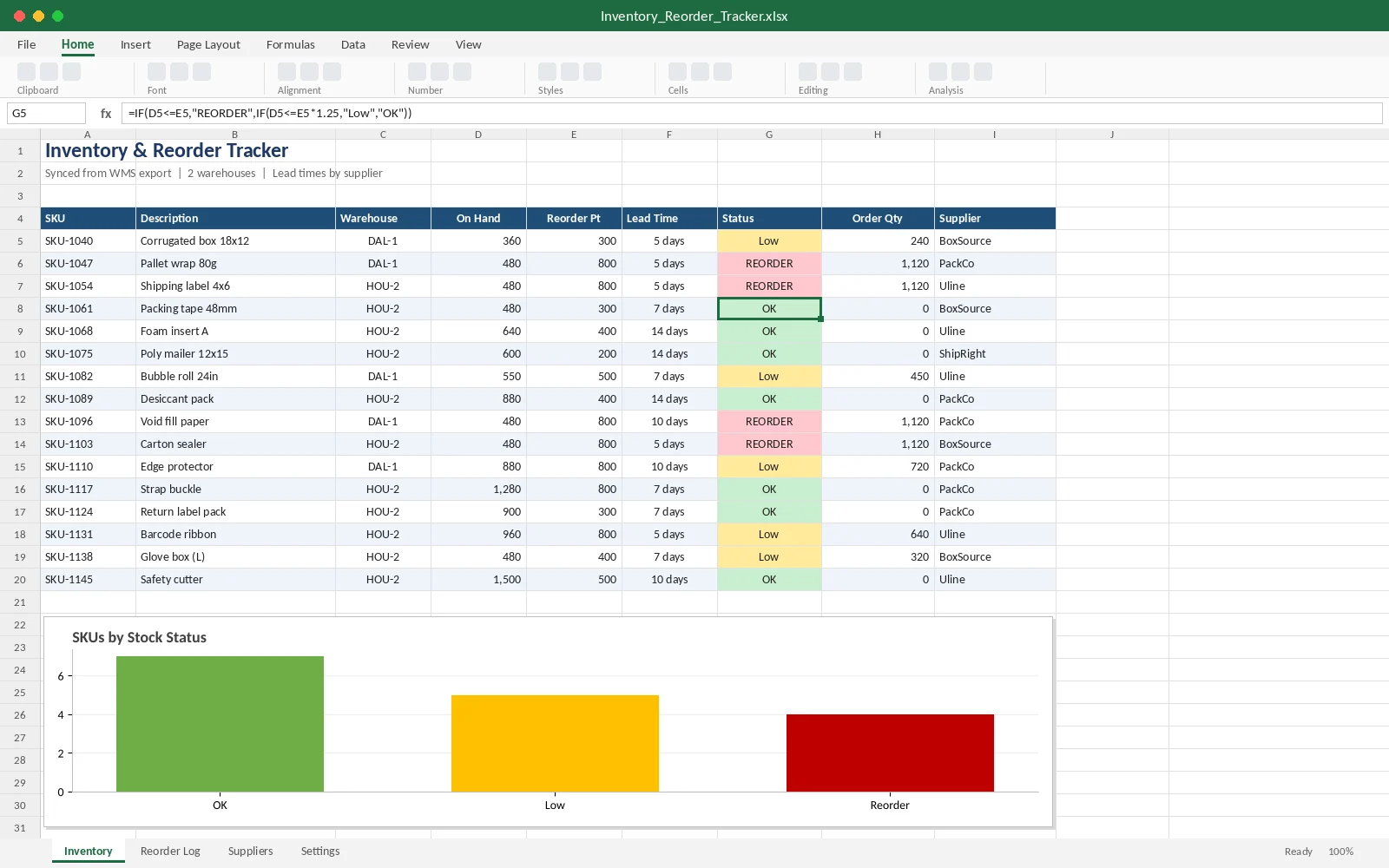Image resolution: width=1389 pixels, height=868 pixels.
Task: Switch to the Suppliers sheet
Action: point(251,851)
